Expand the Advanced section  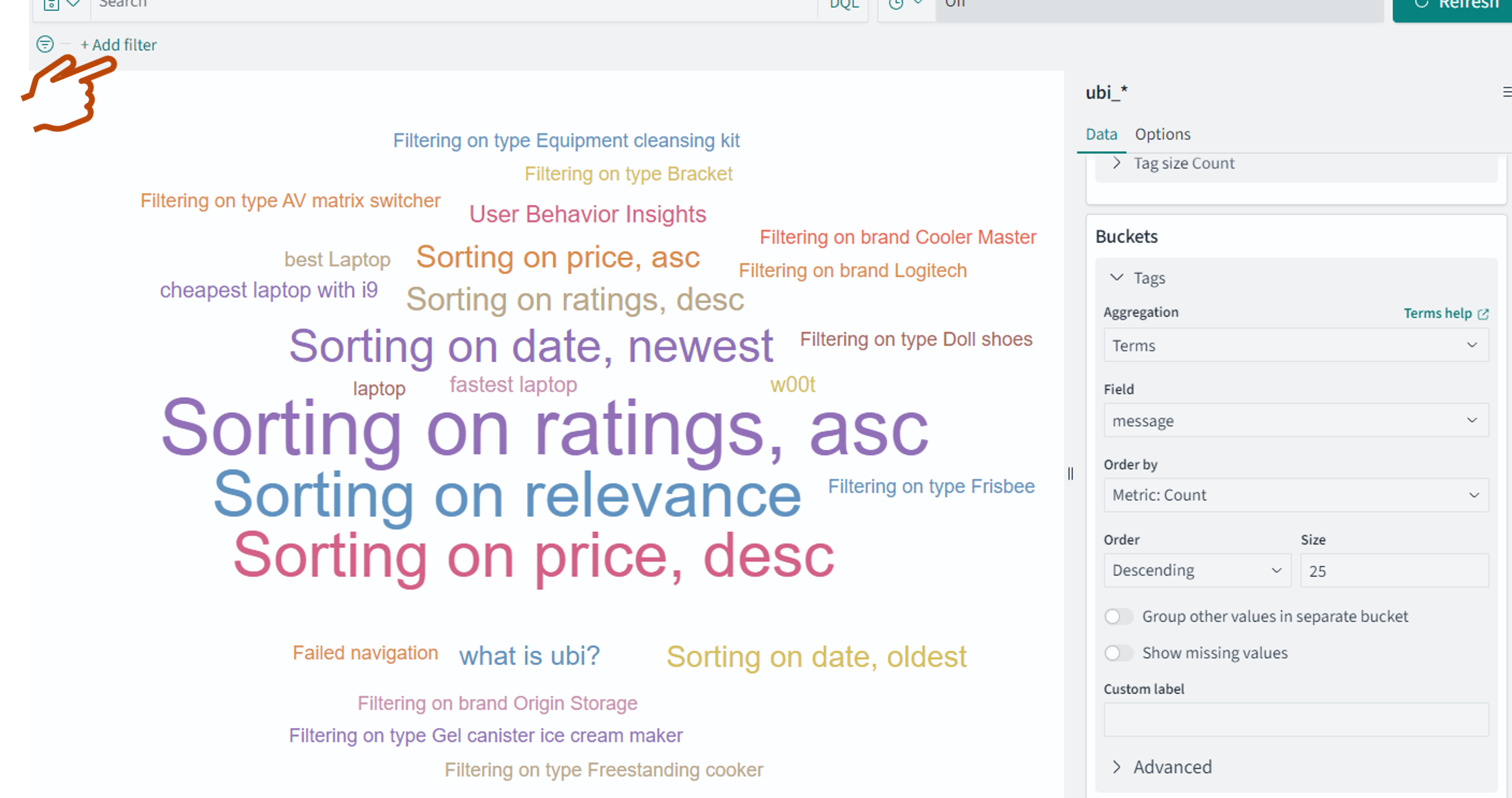click(x=1116, y=767)
